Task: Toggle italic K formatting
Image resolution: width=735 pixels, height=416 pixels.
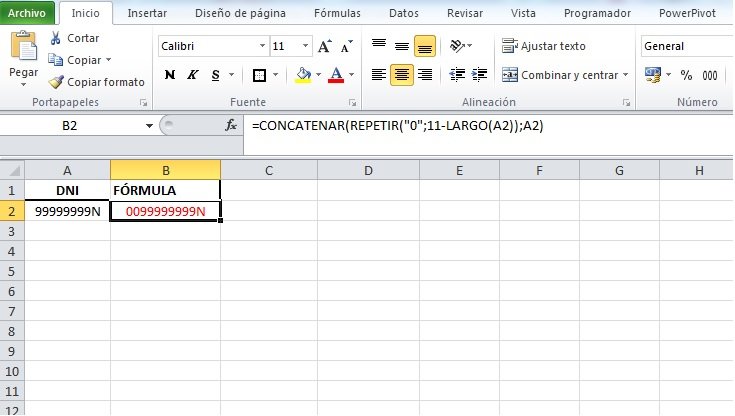Action: point(192,75)
